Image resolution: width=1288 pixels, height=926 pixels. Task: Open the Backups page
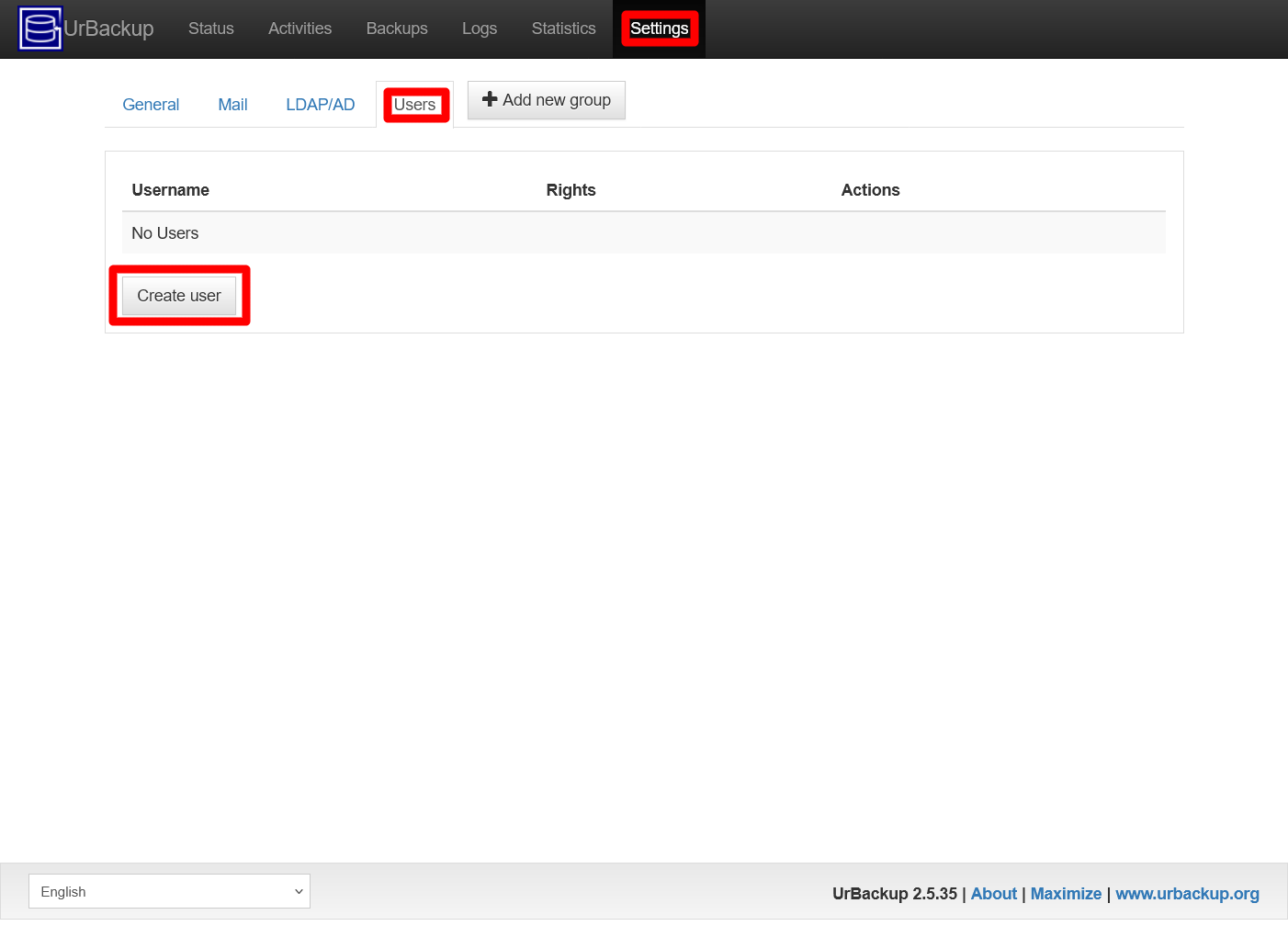click(396, 28)
